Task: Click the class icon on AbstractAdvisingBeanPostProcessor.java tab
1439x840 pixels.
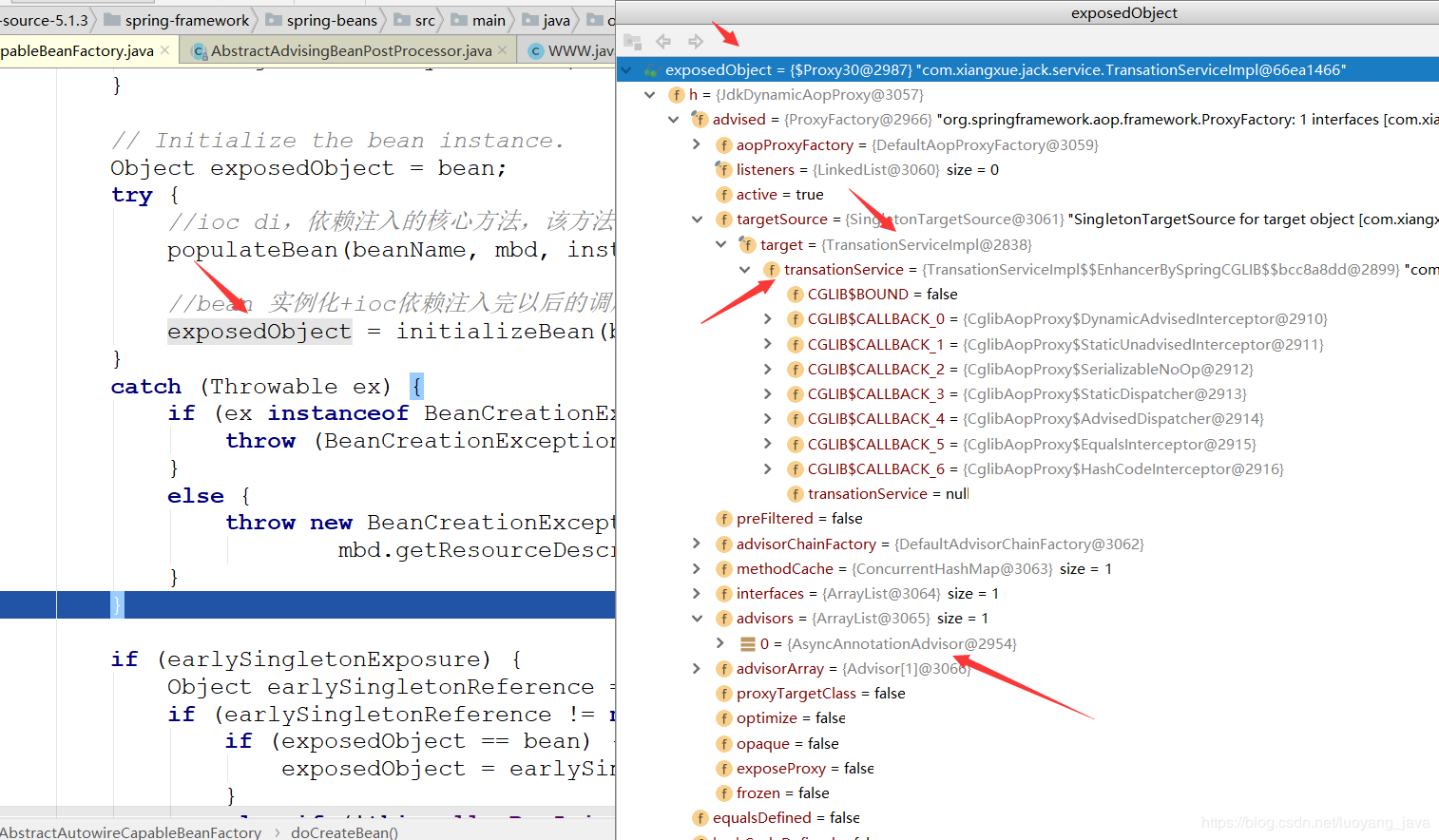Action: [199, 50]
